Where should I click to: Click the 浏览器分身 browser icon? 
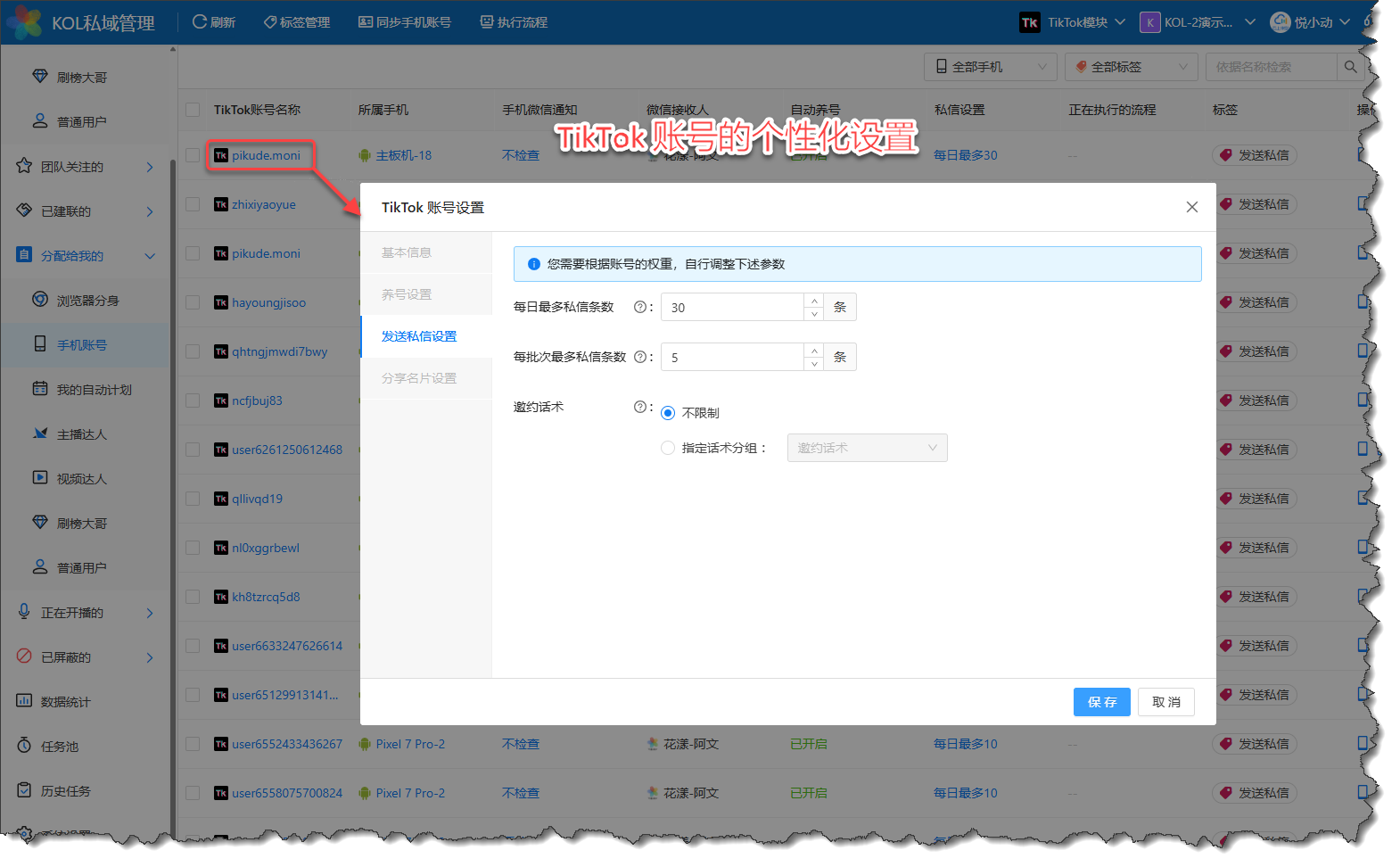[40, 299]
